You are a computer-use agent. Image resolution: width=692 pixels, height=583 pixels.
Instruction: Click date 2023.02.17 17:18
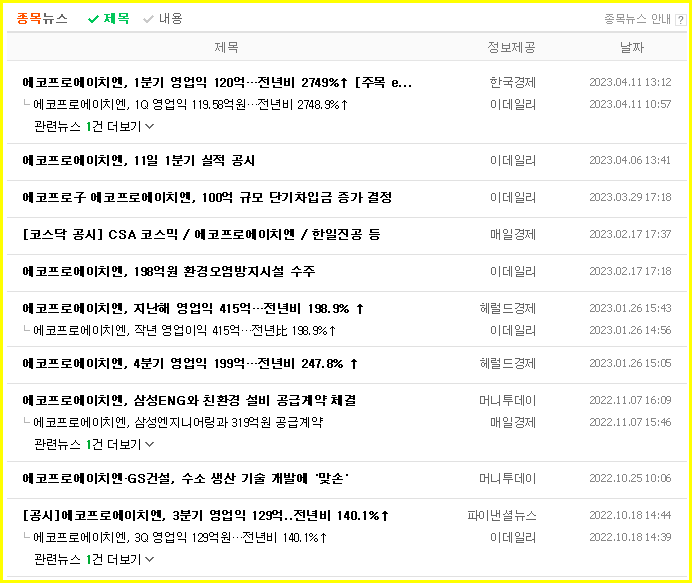[x=630, y=271]
